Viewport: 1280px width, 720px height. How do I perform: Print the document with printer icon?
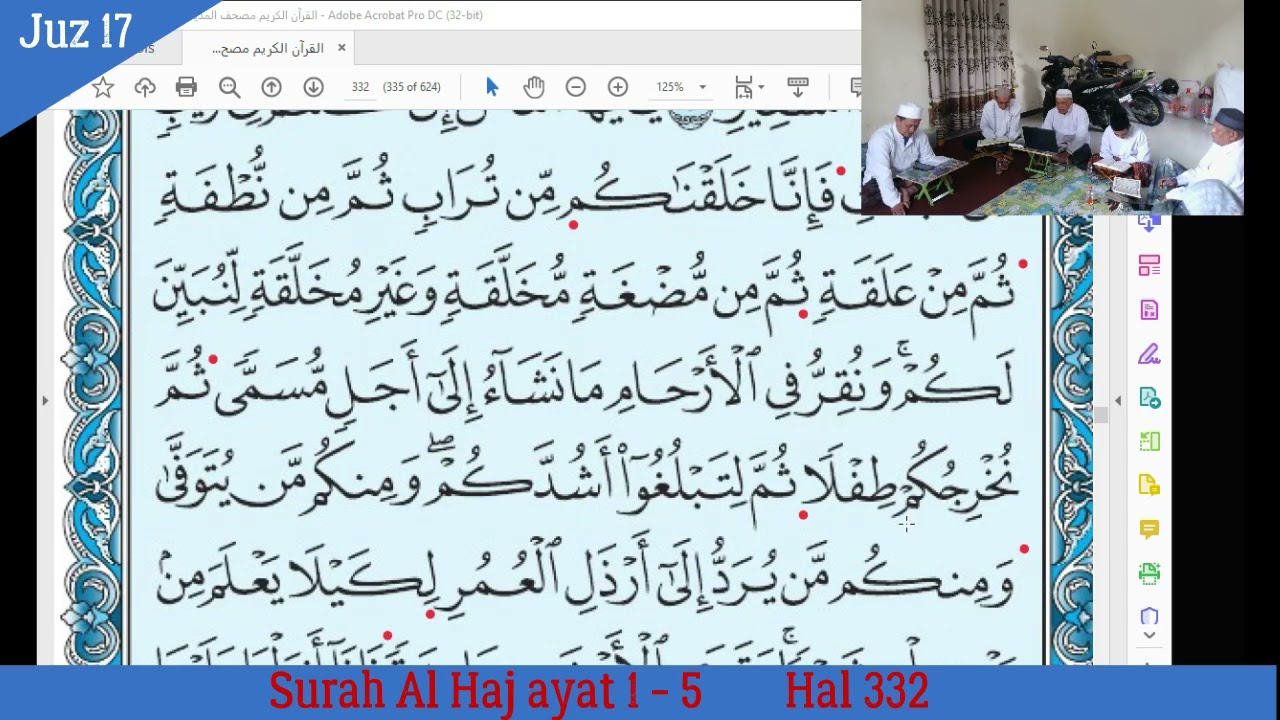[186, 88]
